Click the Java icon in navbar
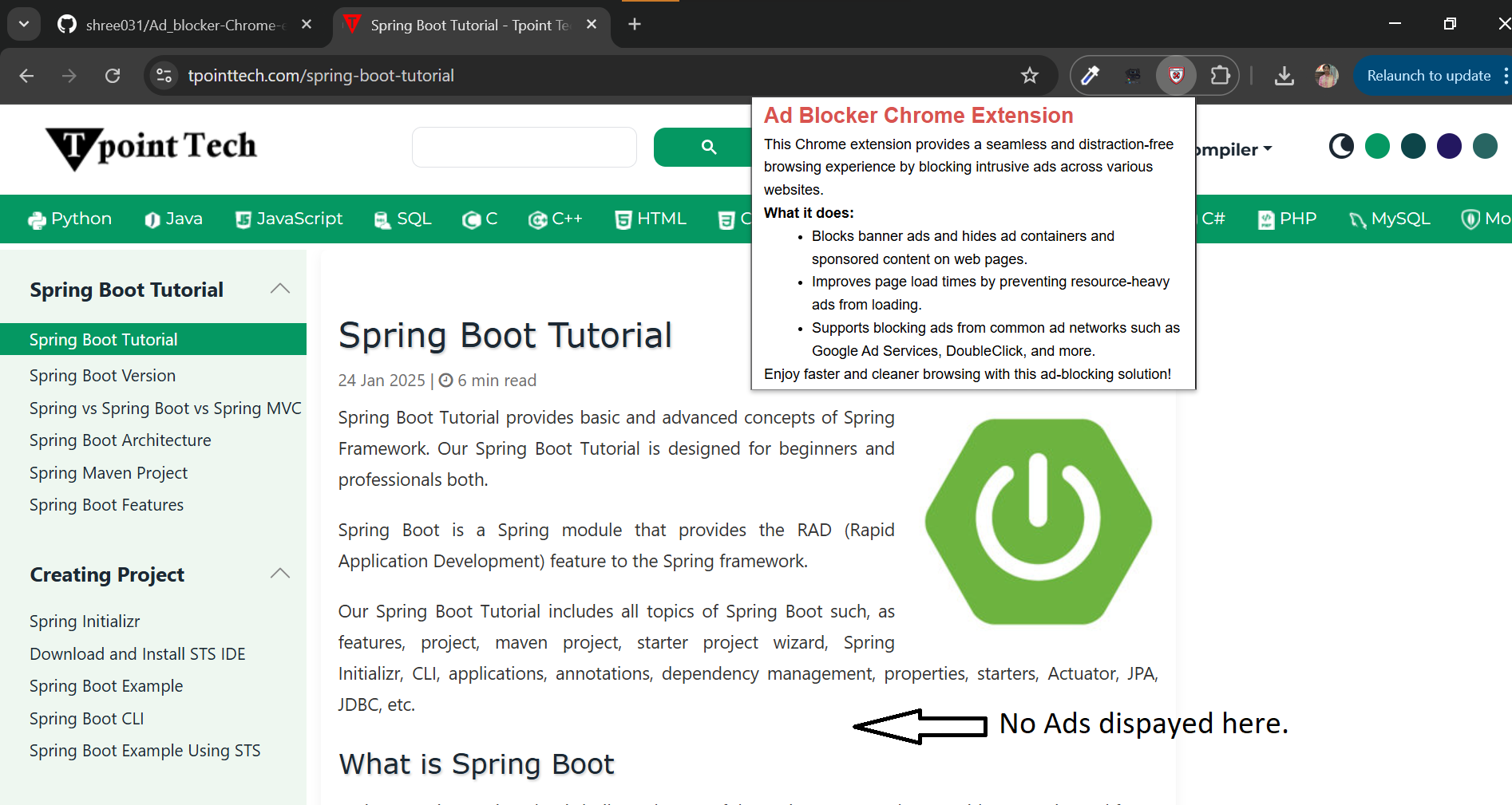 click(x=152, y=220)
